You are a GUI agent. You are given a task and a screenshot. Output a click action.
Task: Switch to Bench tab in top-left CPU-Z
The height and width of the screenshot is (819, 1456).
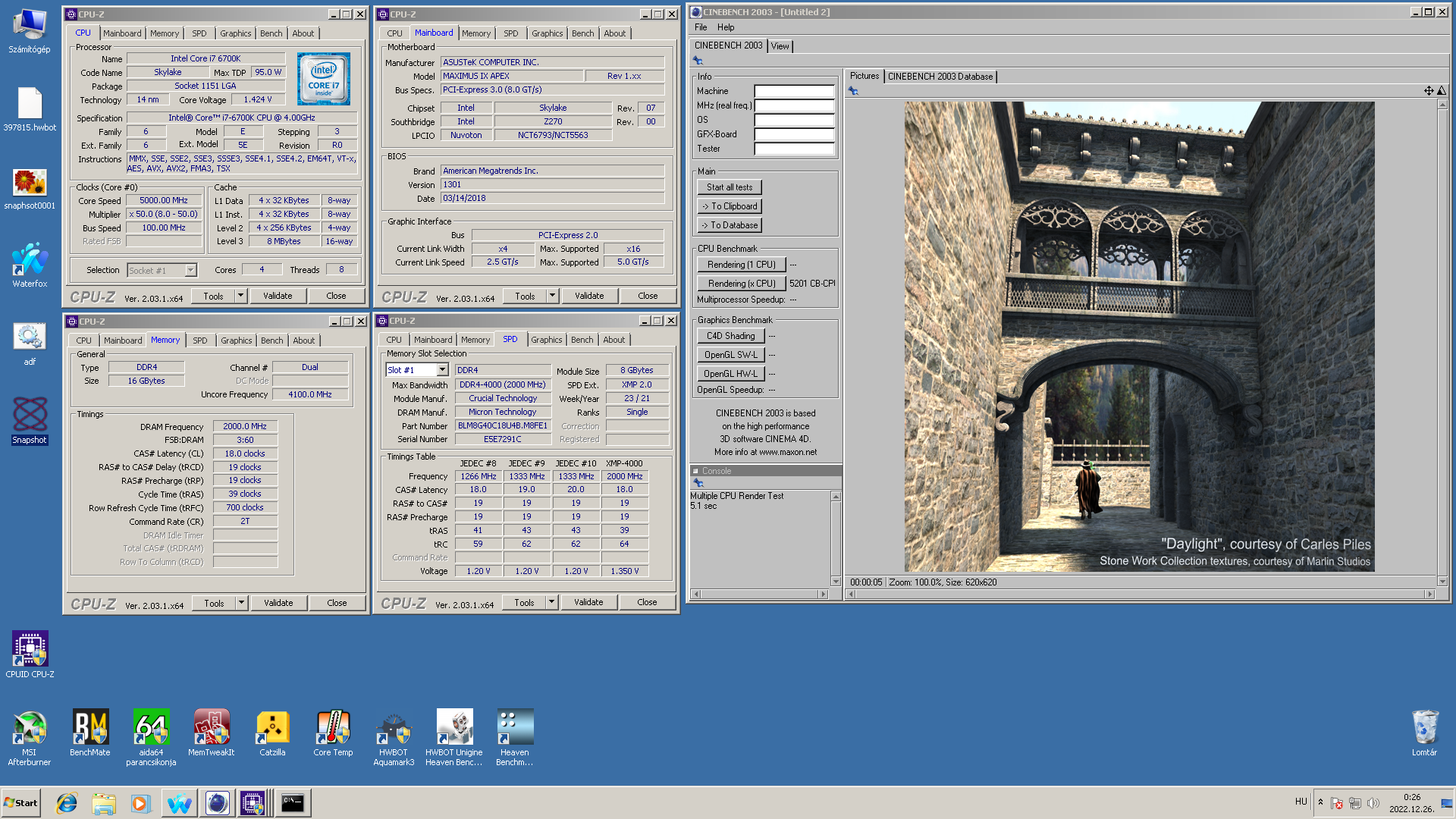coord(271,33)
